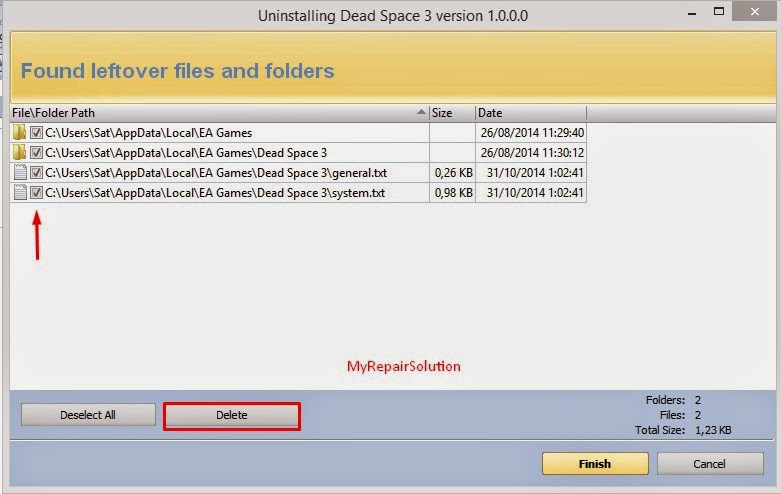Select the Dead Space 3\system.txt path
Image resolution: width=781 pixels, height=494 pixels.
click(215, 193)
